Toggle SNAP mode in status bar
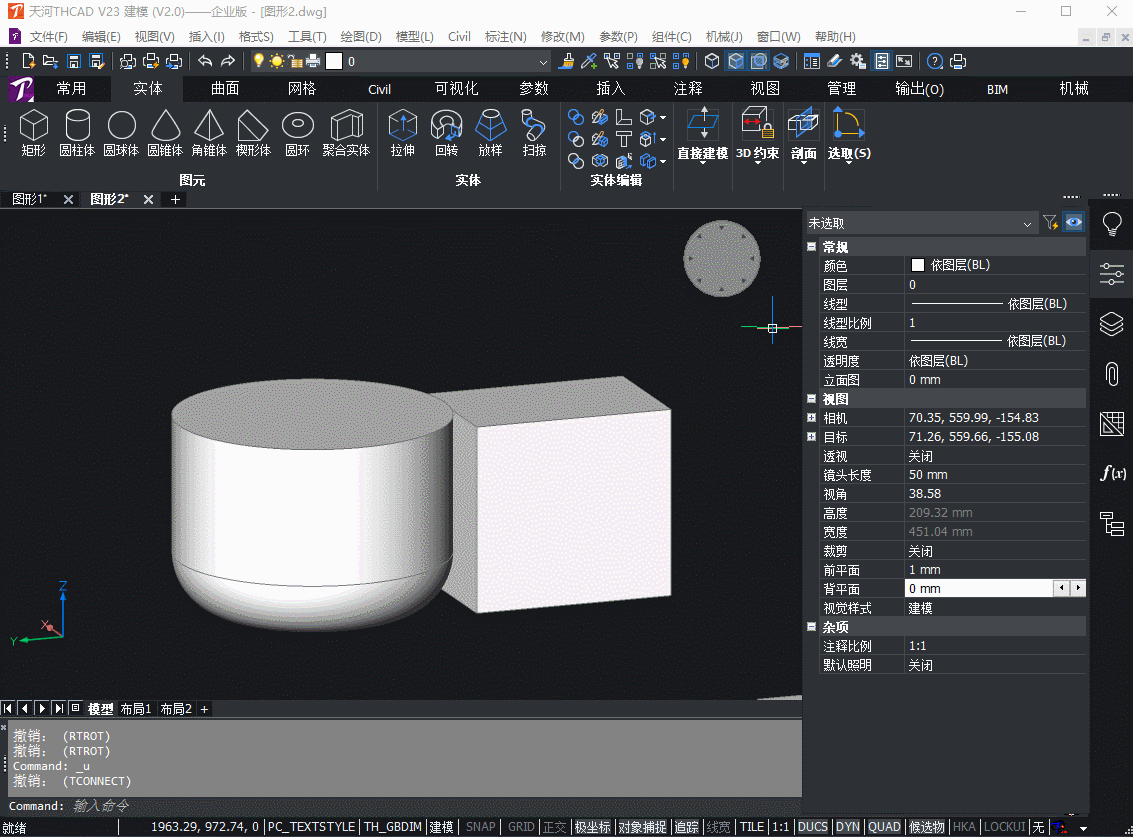This screenshot has width=1133, height=837. click(481, 827)
